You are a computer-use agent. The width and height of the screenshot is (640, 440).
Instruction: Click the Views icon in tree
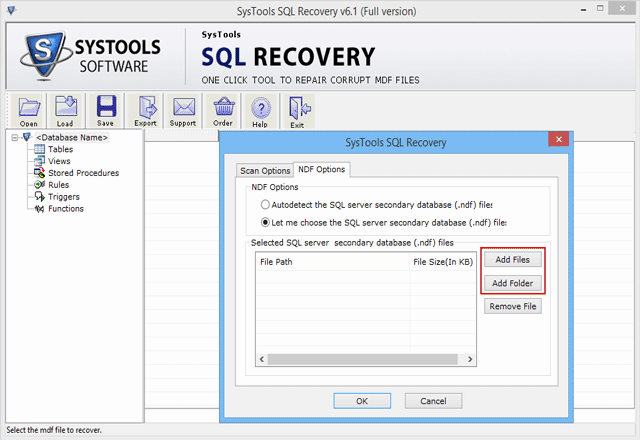tap(40, 161)
